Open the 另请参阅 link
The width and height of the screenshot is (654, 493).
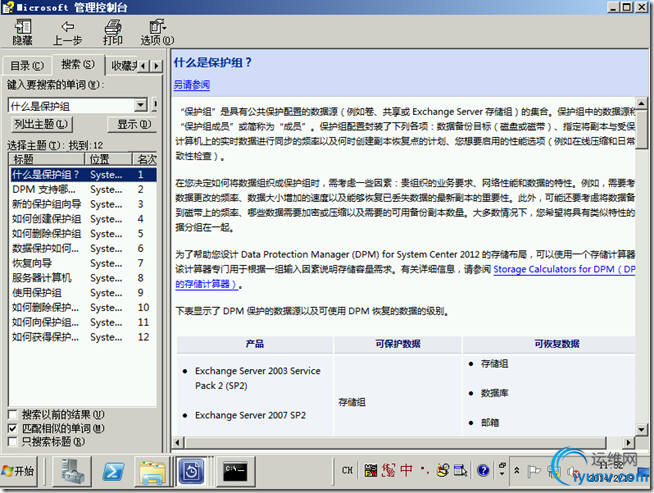(x=191, y=85)
